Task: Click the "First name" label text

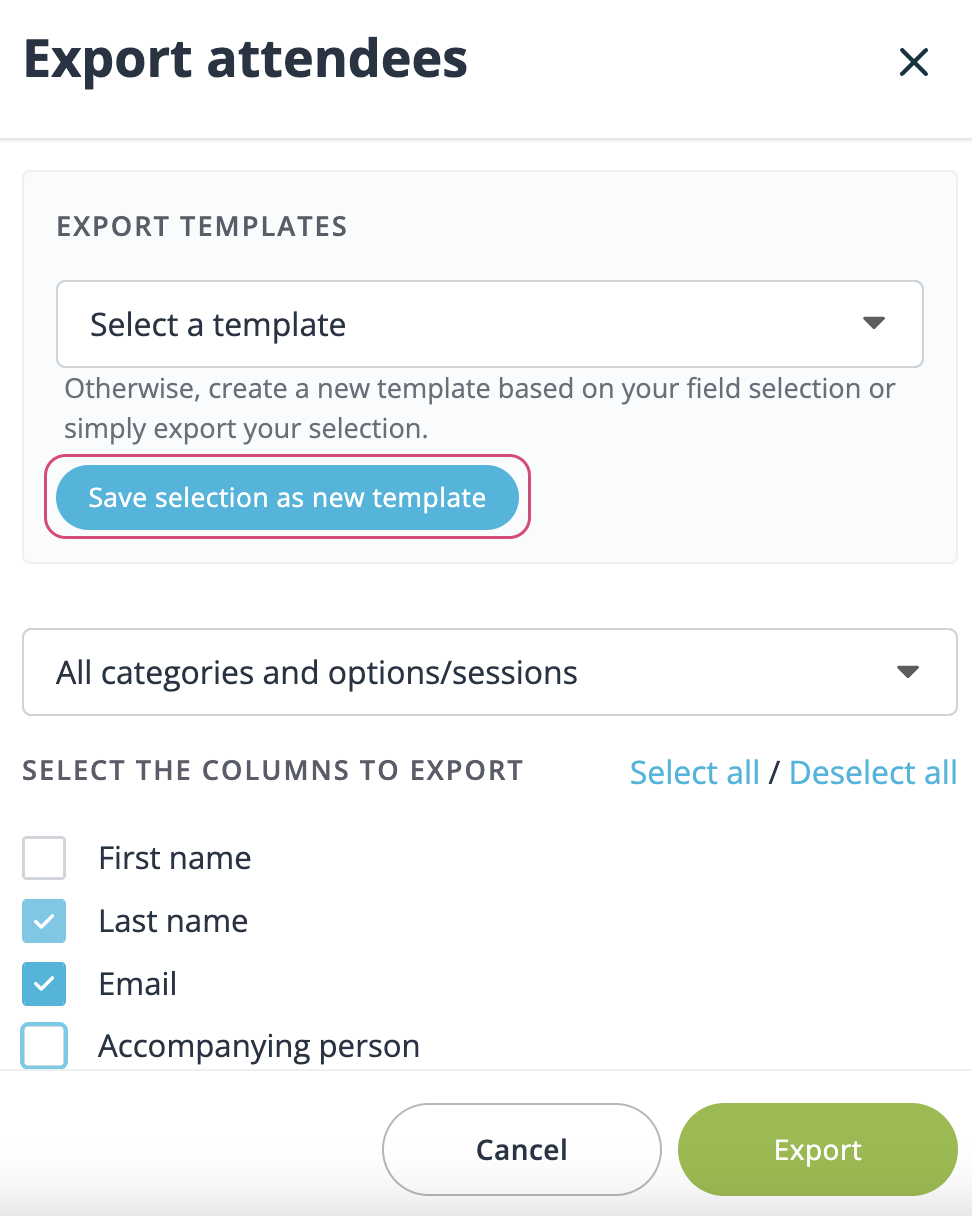Action: click(174, 857)
